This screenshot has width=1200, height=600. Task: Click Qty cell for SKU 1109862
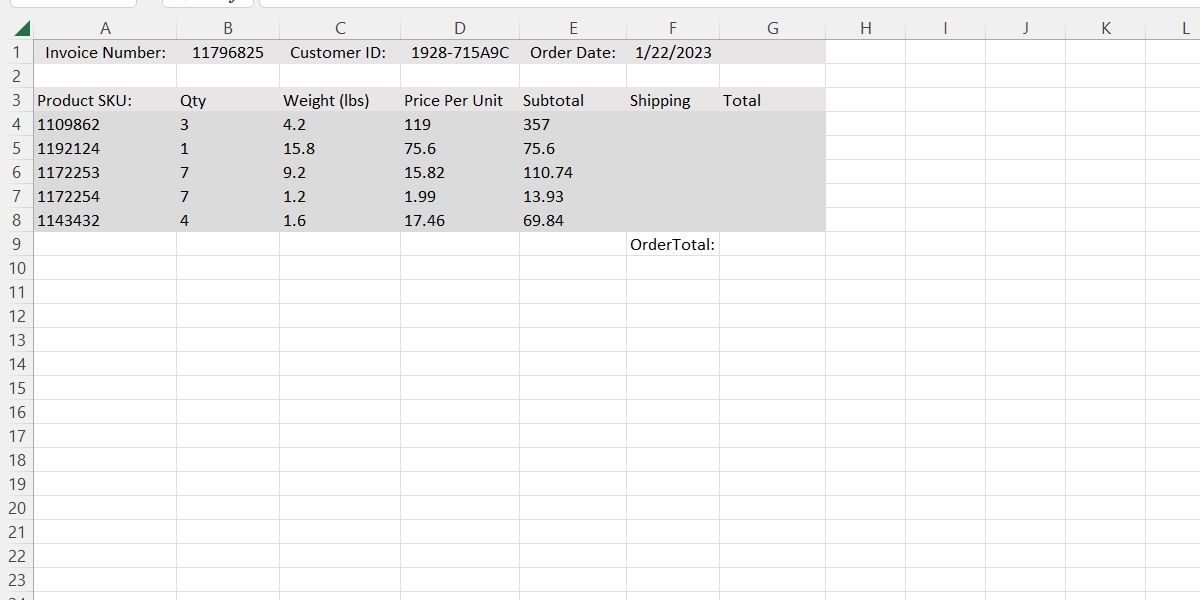228,124
